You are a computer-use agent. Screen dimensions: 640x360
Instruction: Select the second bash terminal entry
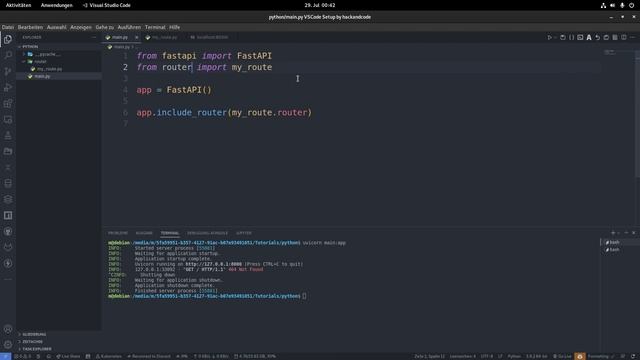coord(619,250)
